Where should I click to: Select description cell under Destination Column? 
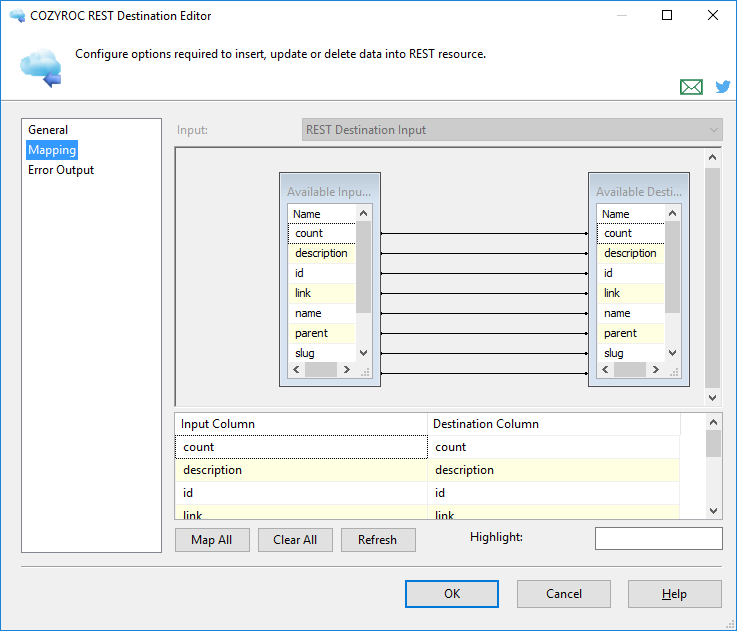point(553,470)
